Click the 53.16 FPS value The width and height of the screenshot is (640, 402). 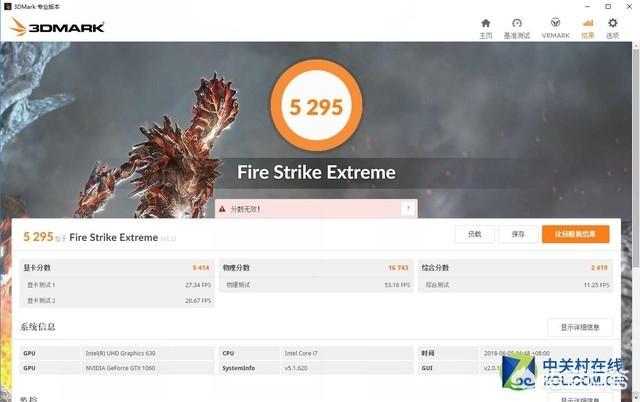[x=397, y=285]
